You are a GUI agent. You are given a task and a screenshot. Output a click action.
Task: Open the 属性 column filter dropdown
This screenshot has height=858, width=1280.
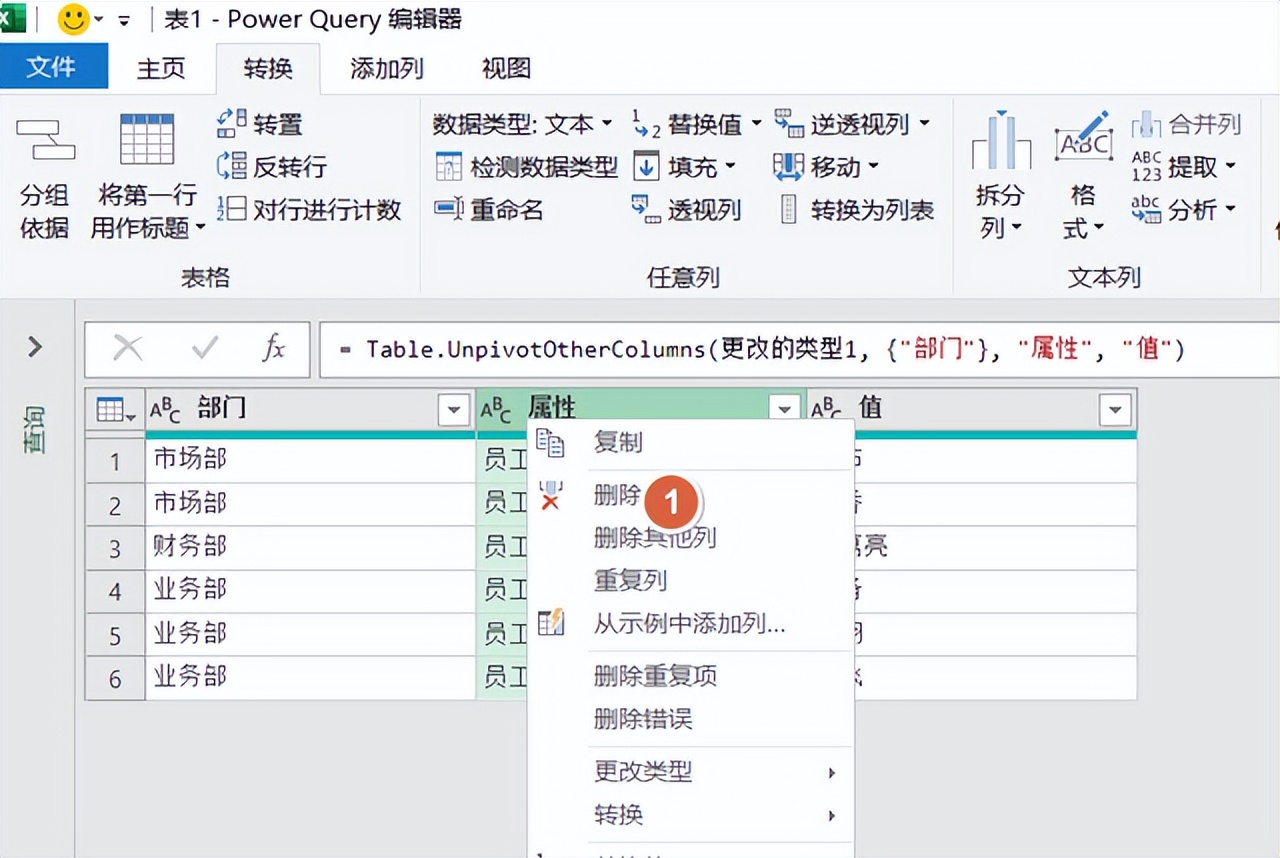pyautogui.click(x=785, y=410)
